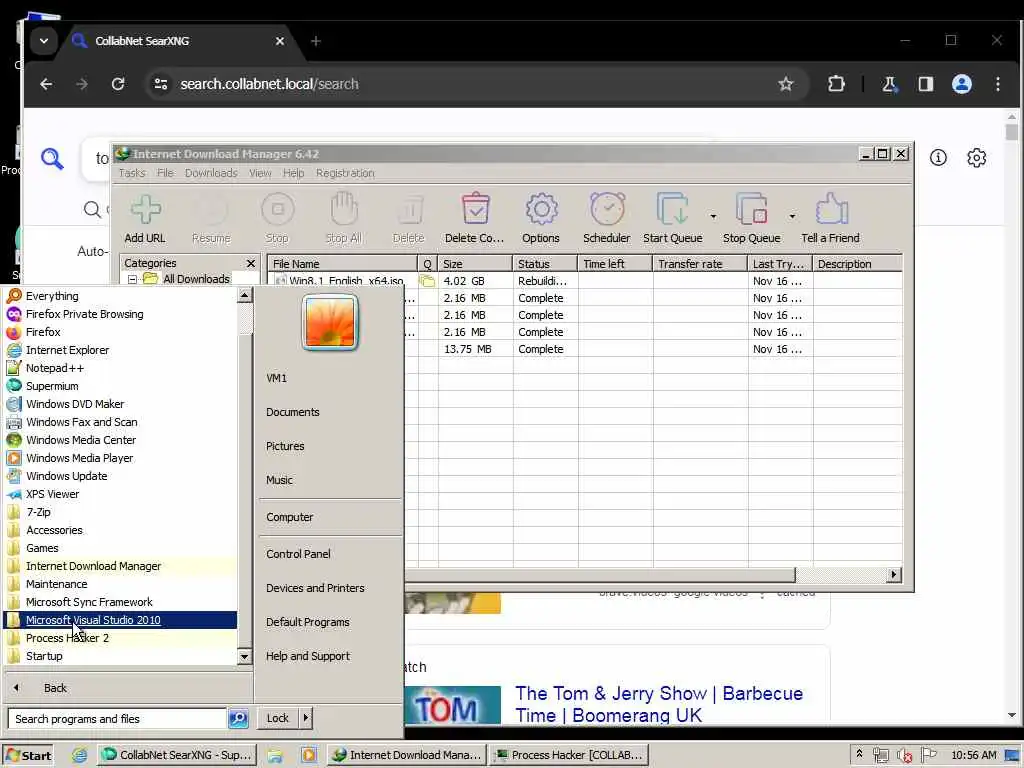Open the Tasks menu in IDM
This screenshot has height=768, width=1024.
pyautogui.click(x=132, y=173)
